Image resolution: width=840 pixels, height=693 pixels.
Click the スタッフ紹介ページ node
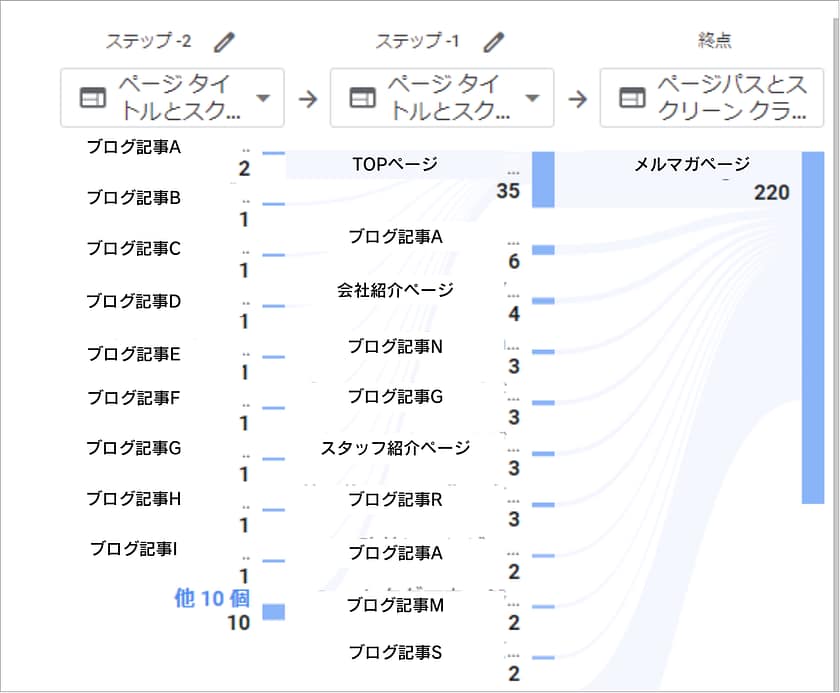(x=395, y=447)
